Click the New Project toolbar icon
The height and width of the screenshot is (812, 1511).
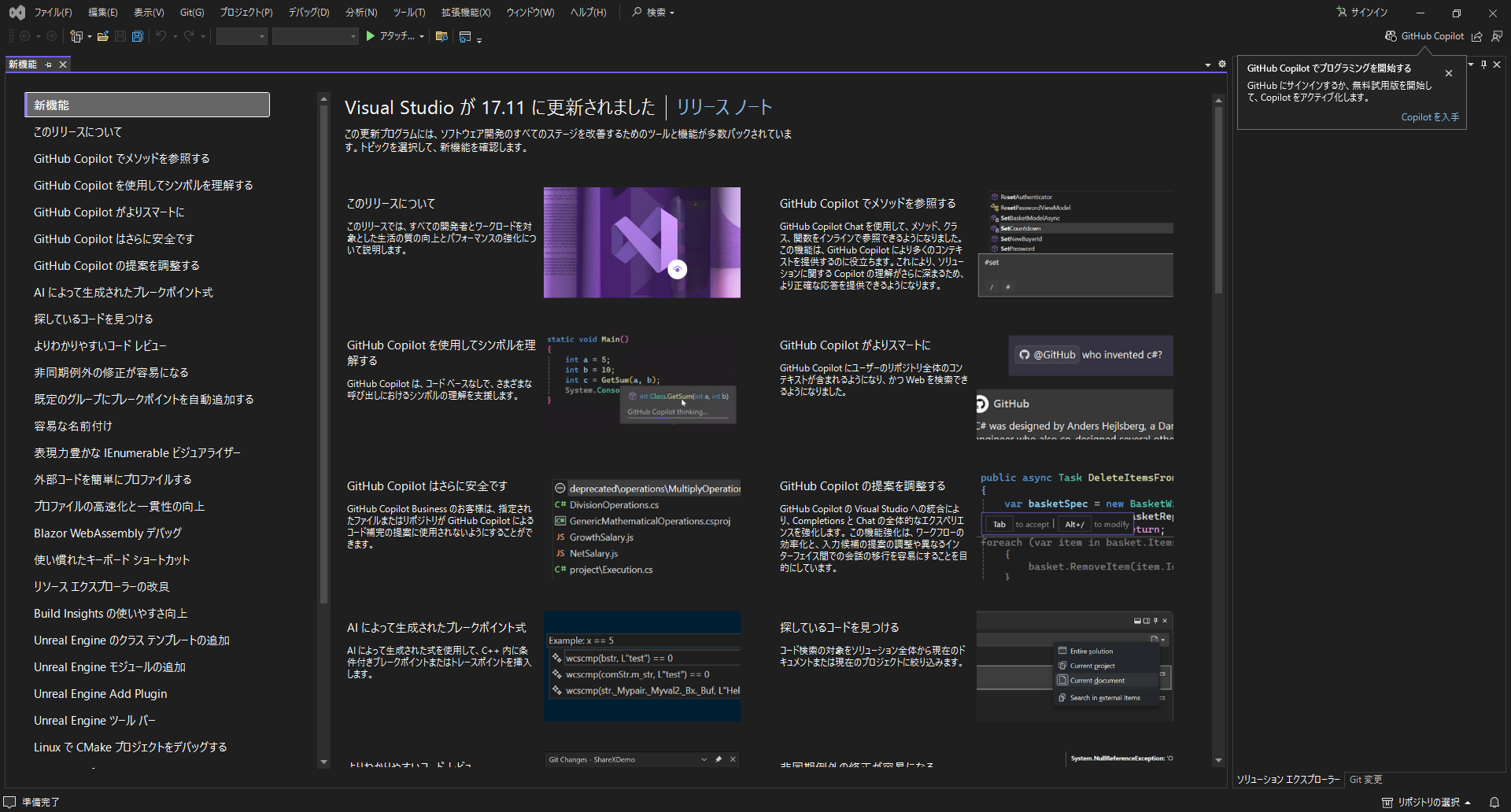76,36
